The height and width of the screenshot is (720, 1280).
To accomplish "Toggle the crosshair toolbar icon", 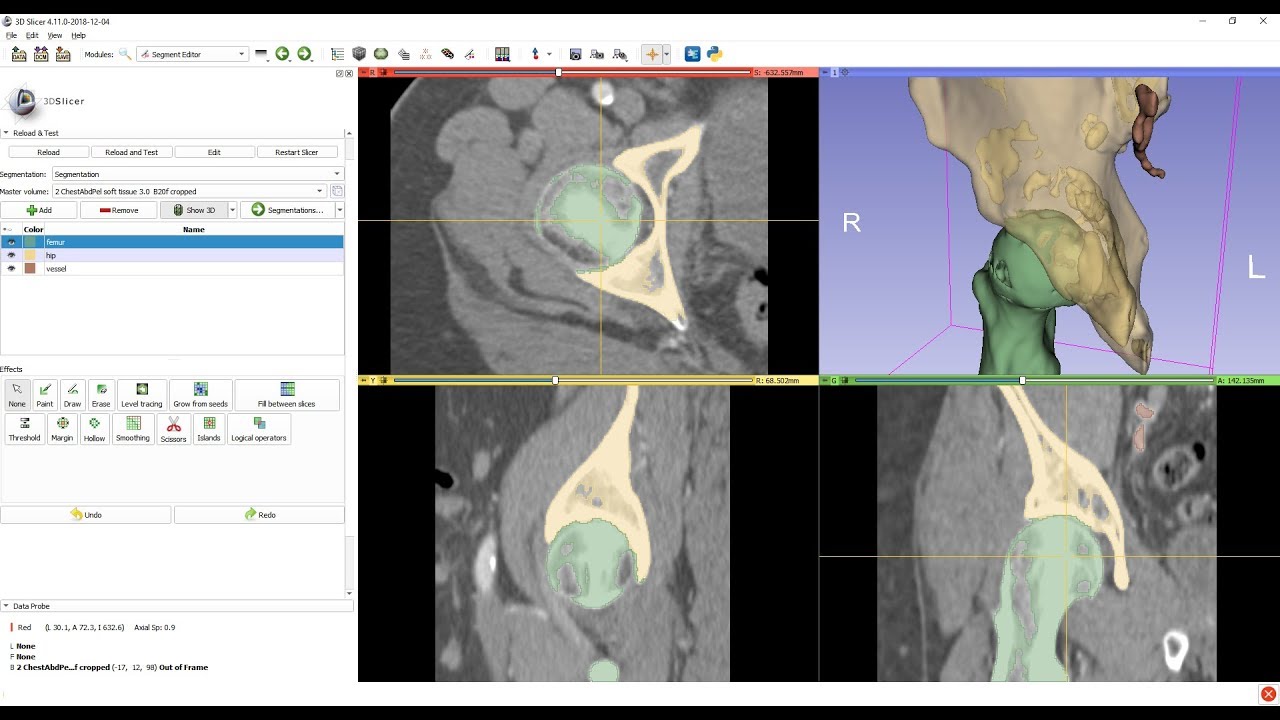I will (x=651, y=54).
